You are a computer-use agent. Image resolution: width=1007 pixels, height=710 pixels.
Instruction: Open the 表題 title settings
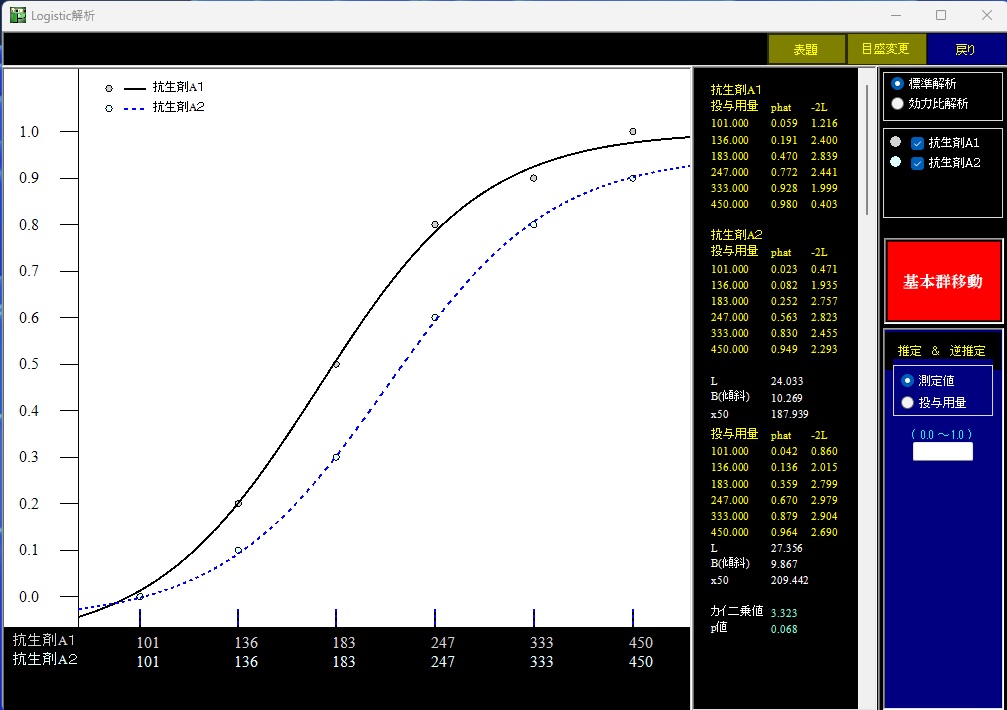[805, 49]
